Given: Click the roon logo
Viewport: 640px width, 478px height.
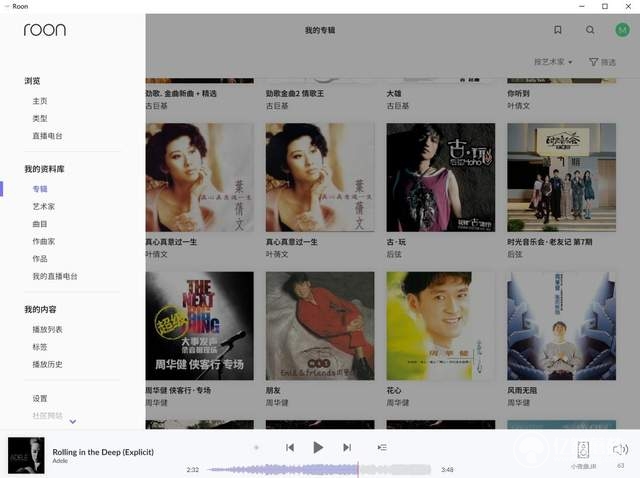Looking at the screenshot, I should 44,30.
